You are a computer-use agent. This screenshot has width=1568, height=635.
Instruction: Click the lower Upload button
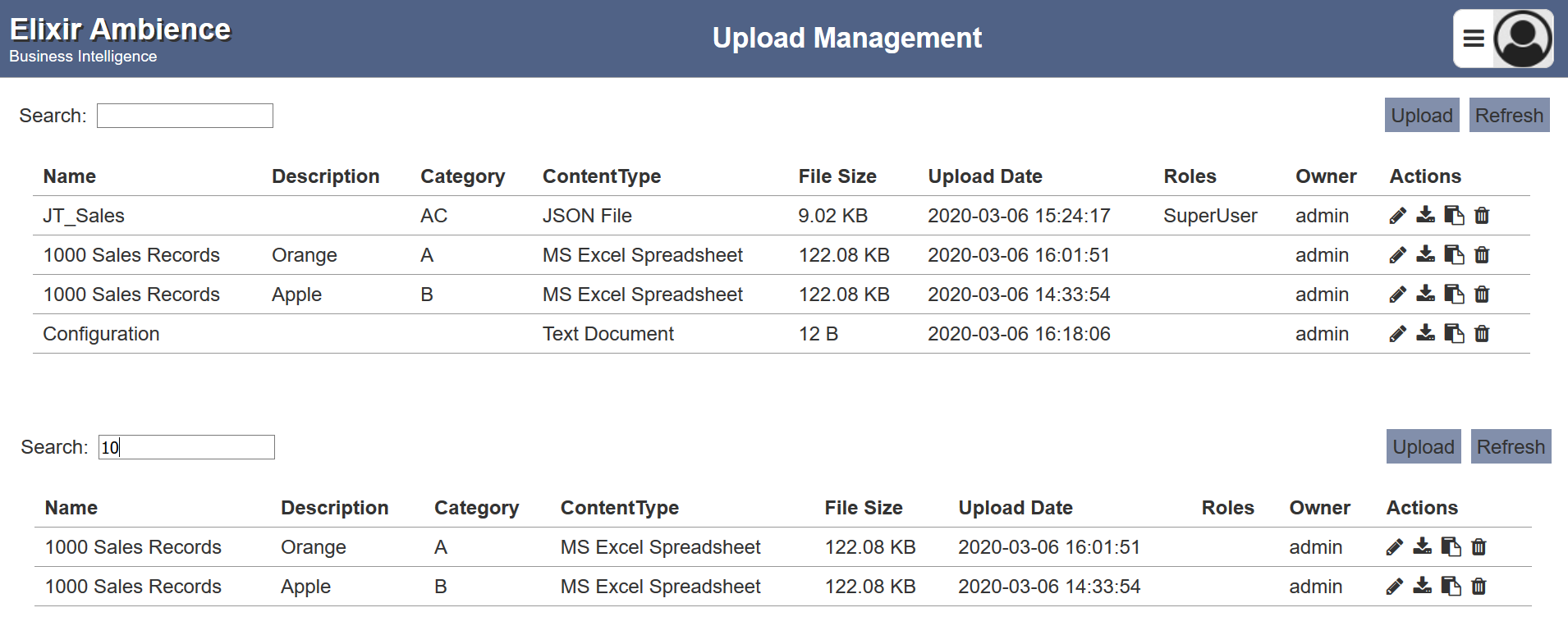point(1424,446)
